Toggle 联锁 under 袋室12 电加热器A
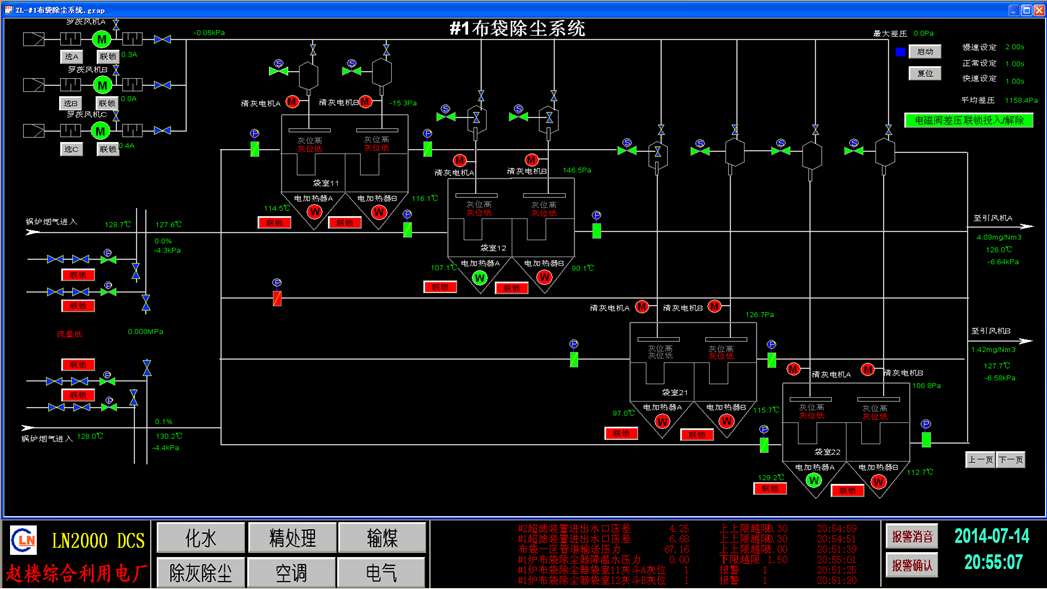This screenshot has width=1047, height=589. click(x=440, y=287)
